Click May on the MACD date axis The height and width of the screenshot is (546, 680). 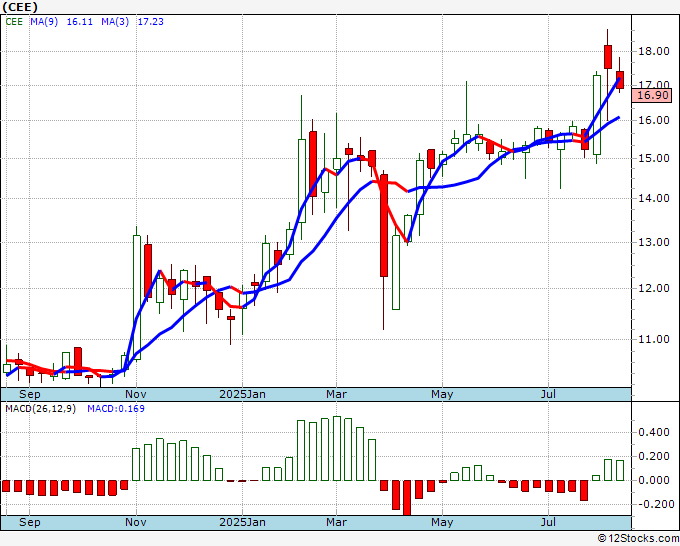pos(442,522)
